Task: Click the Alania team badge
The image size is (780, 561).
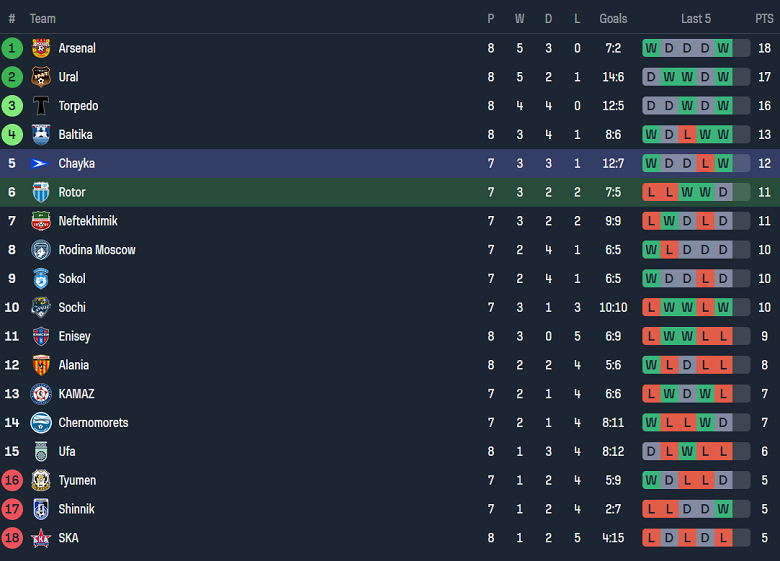Action: pyautogui.click(x=41, y=366)
